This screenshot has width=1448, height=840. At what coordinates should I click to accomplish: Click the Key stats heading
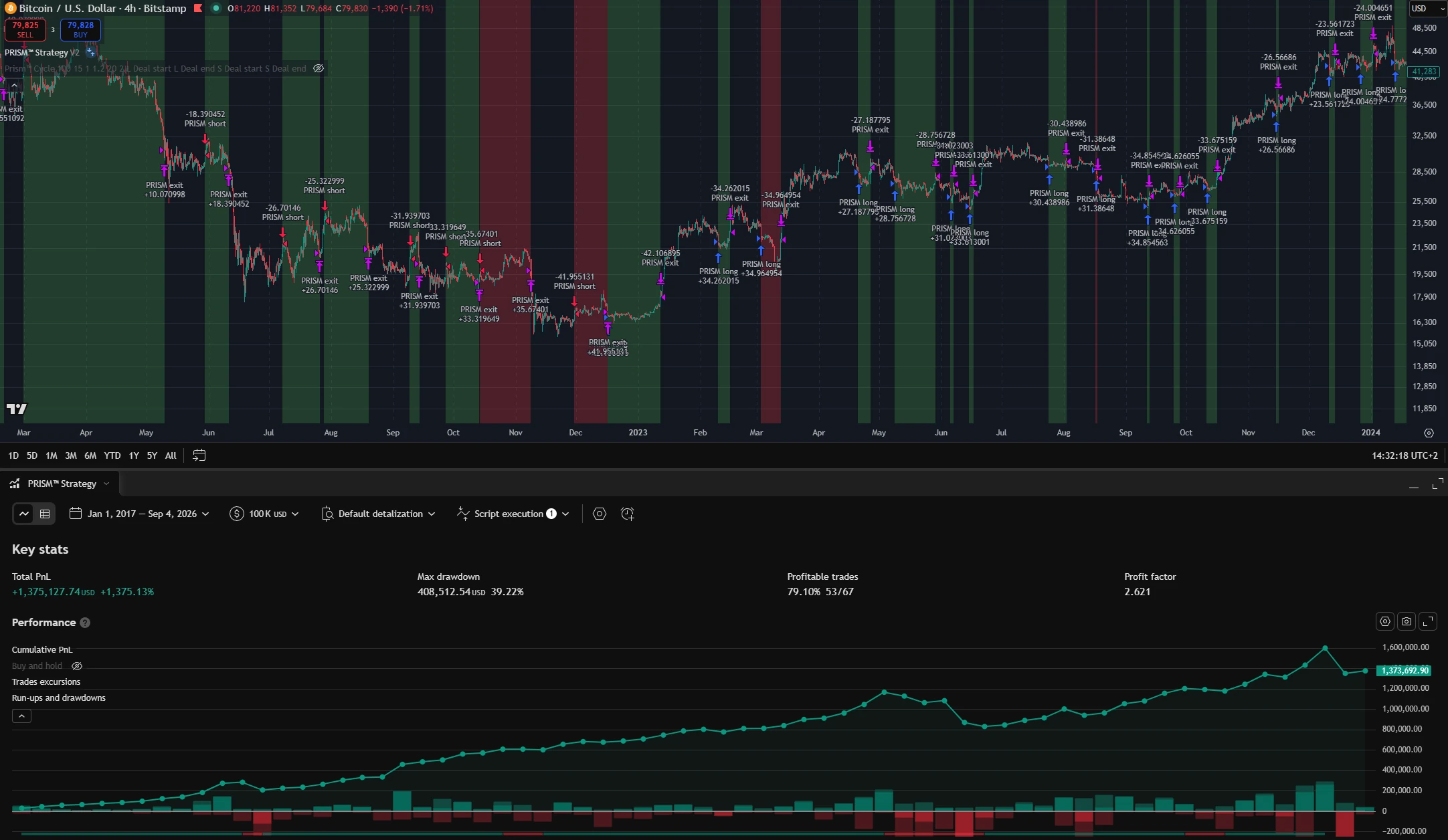click(40, 549)
